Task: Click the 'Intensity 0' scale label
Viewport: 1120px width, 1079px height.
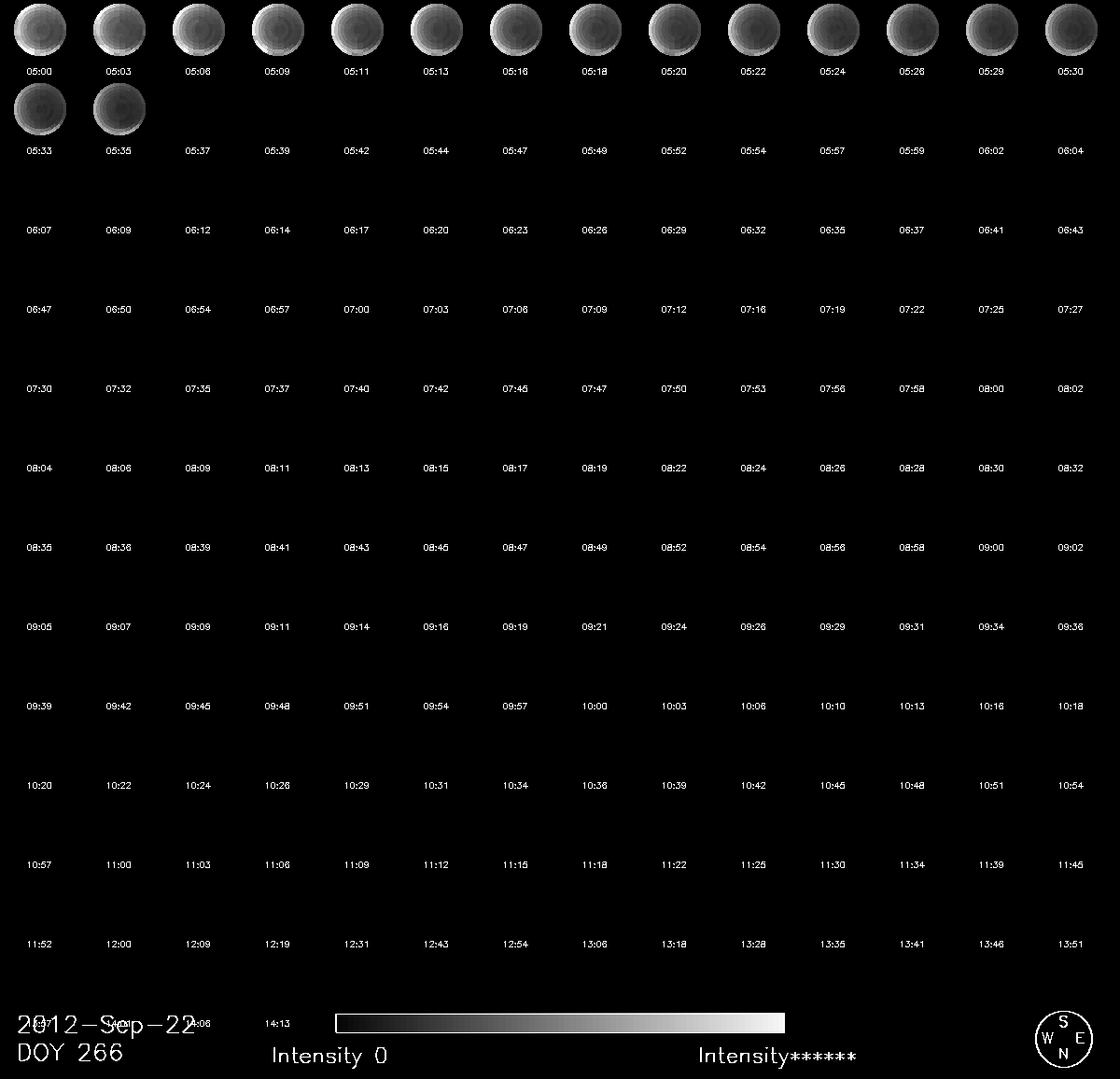Action: click(x=329, y=1056)
